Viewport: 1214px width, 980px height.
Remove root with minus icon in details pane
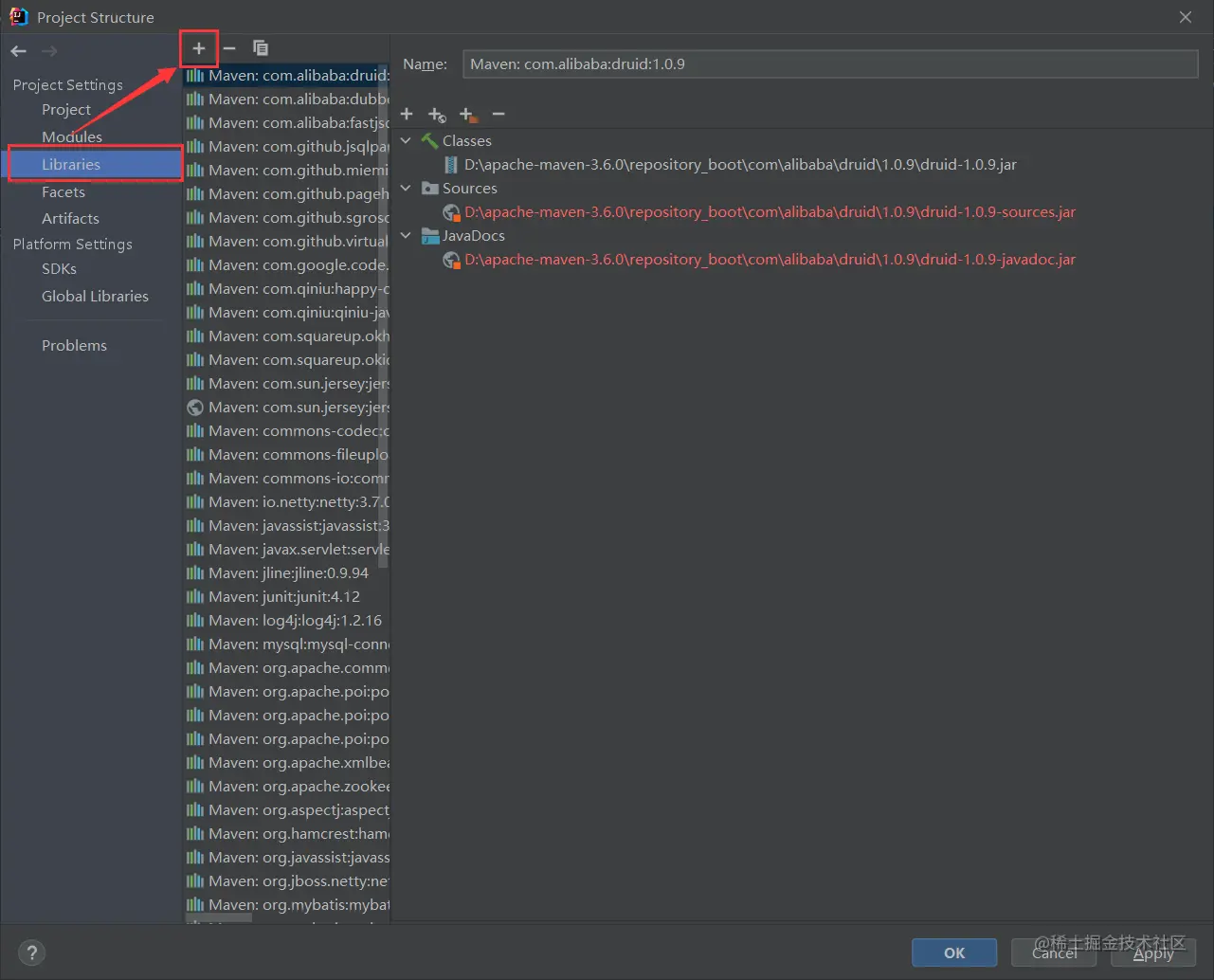tap(498, 114)
